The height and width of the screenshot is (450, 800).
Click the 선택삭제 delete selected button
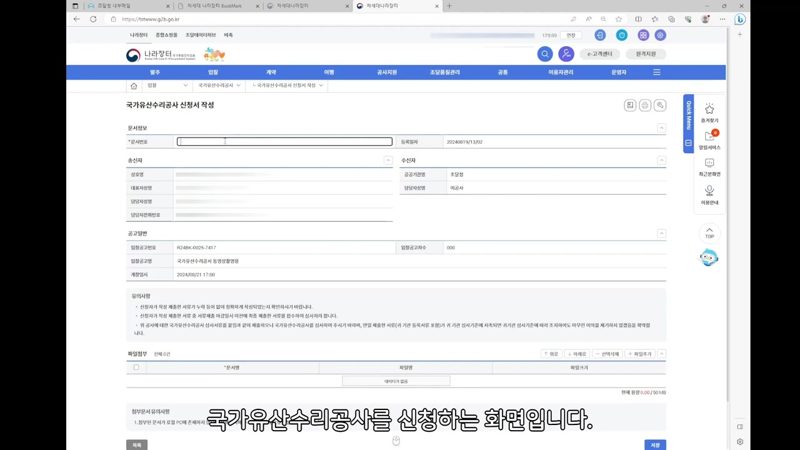point(607,354)
